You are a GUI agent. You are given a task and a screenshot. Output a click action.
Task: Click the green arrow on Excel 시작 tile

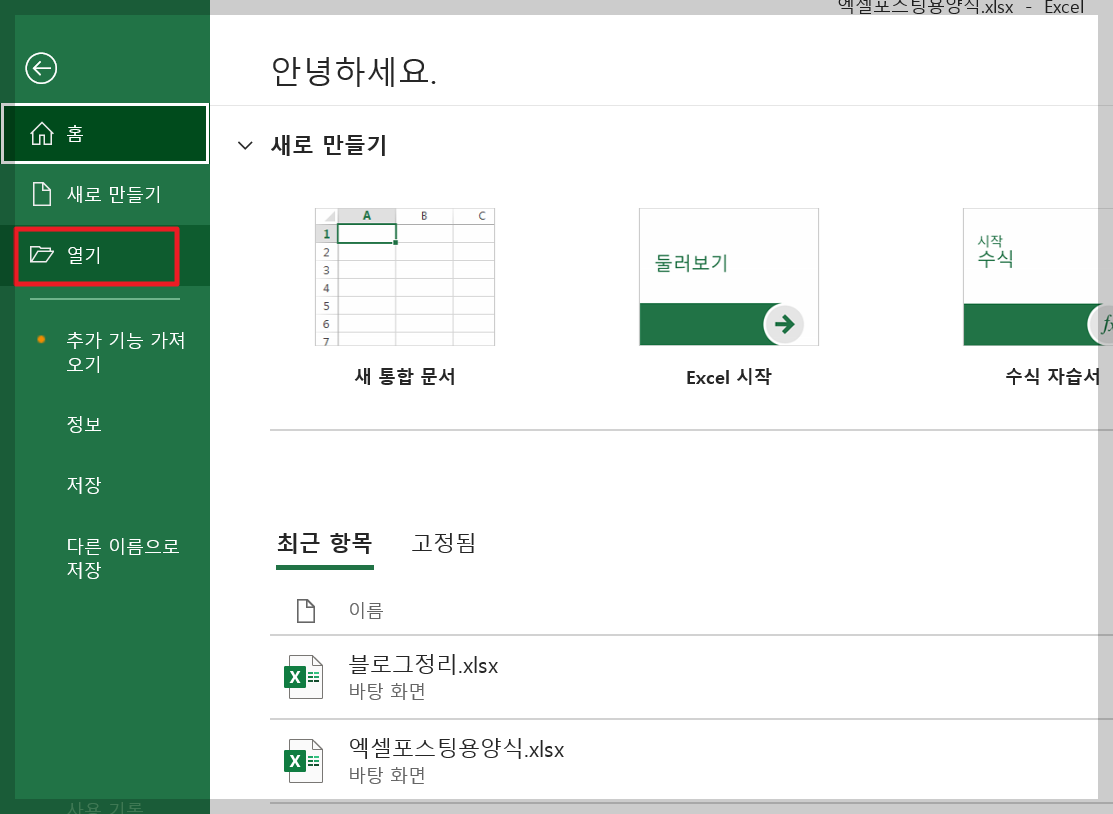click(785, 324)
